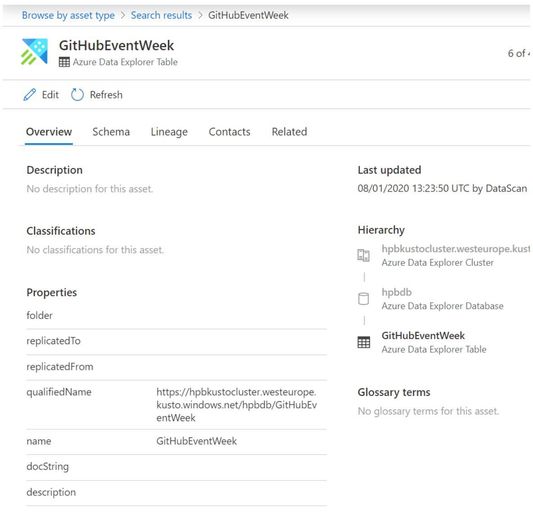
Task: Click the table icon beside Azure Data Explorer Table subtitle
Action: pyautogui.click(x=64, y=62)
